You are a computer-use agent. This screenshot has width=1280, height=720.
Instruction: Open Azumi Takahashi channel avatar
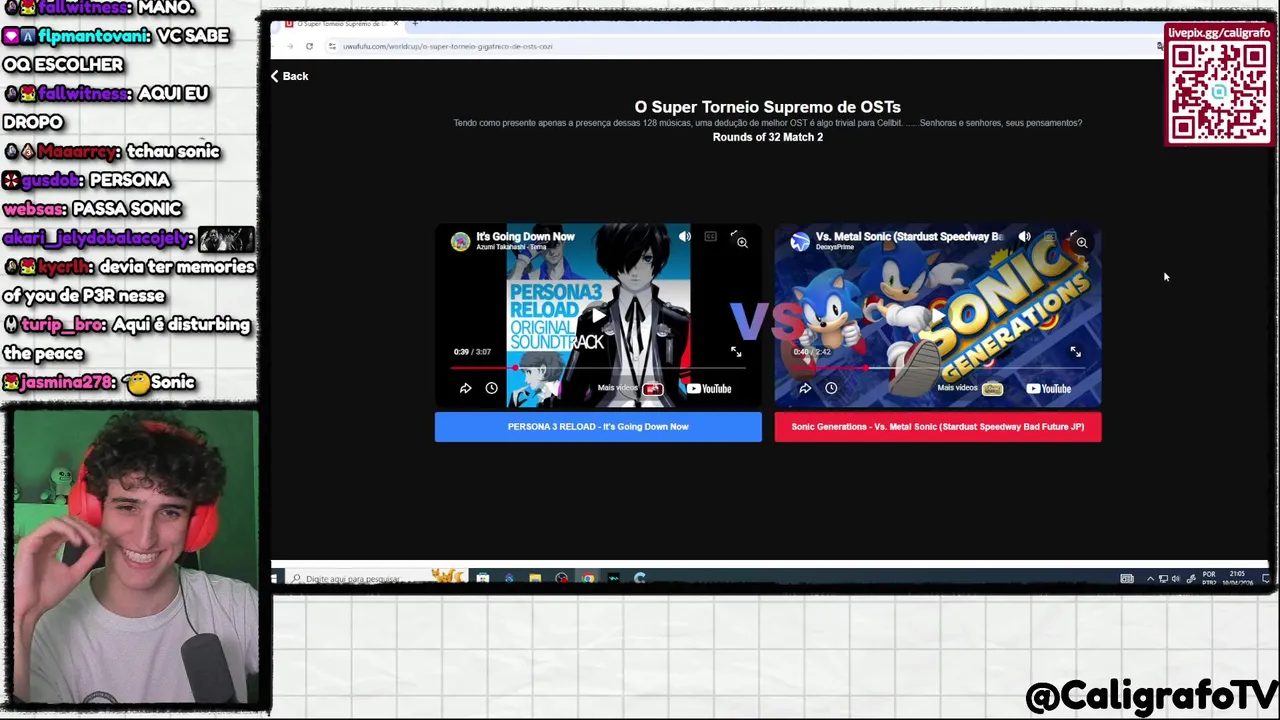click(x=460, y=241)
